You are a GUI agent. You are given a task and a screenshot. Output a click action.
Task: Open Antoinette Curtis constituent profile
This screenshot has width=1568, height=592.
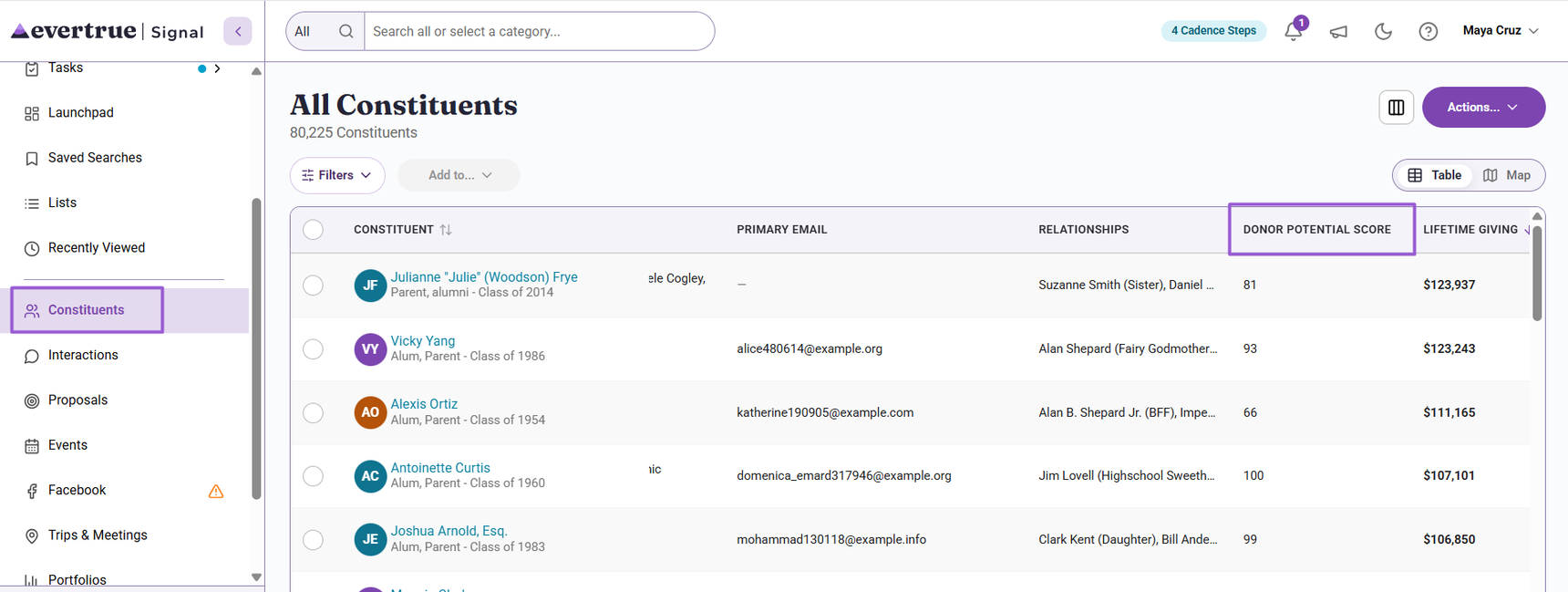click(x=440, y=468)
